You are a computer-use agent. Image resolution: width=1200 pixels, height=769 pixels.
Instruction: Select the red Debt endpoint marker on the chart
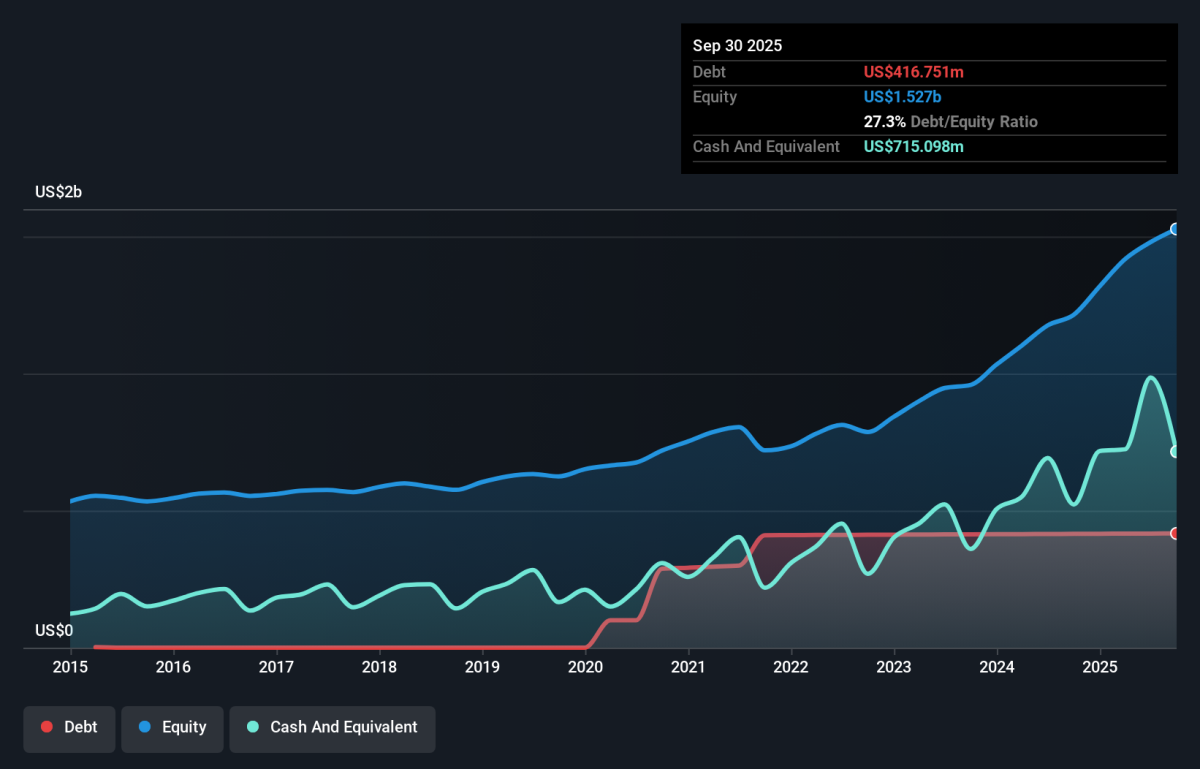point(1172,533)
